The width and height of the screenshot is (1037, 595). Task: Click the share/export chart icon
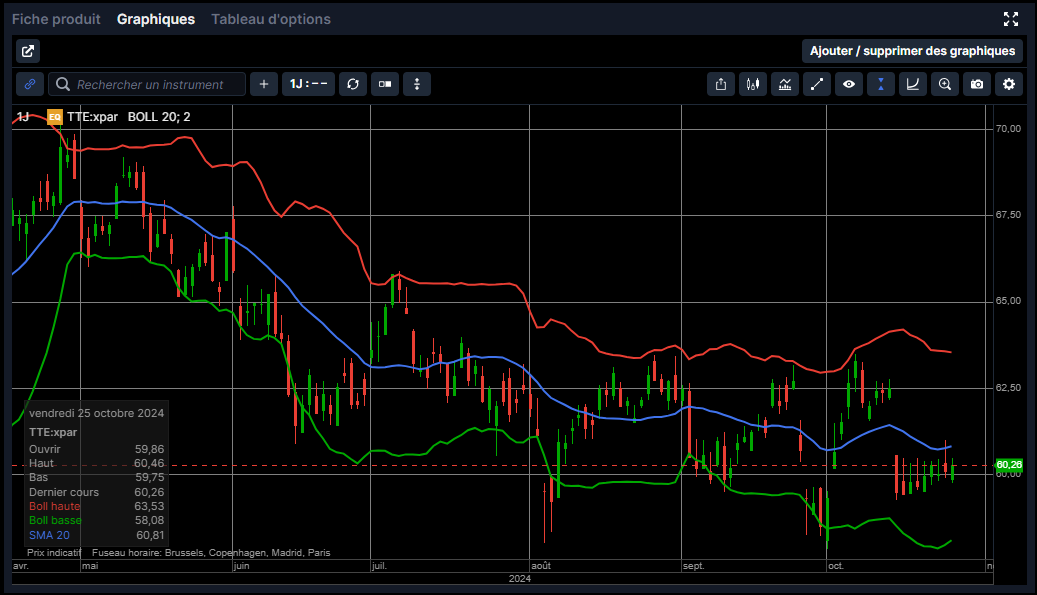pos(721,84)
